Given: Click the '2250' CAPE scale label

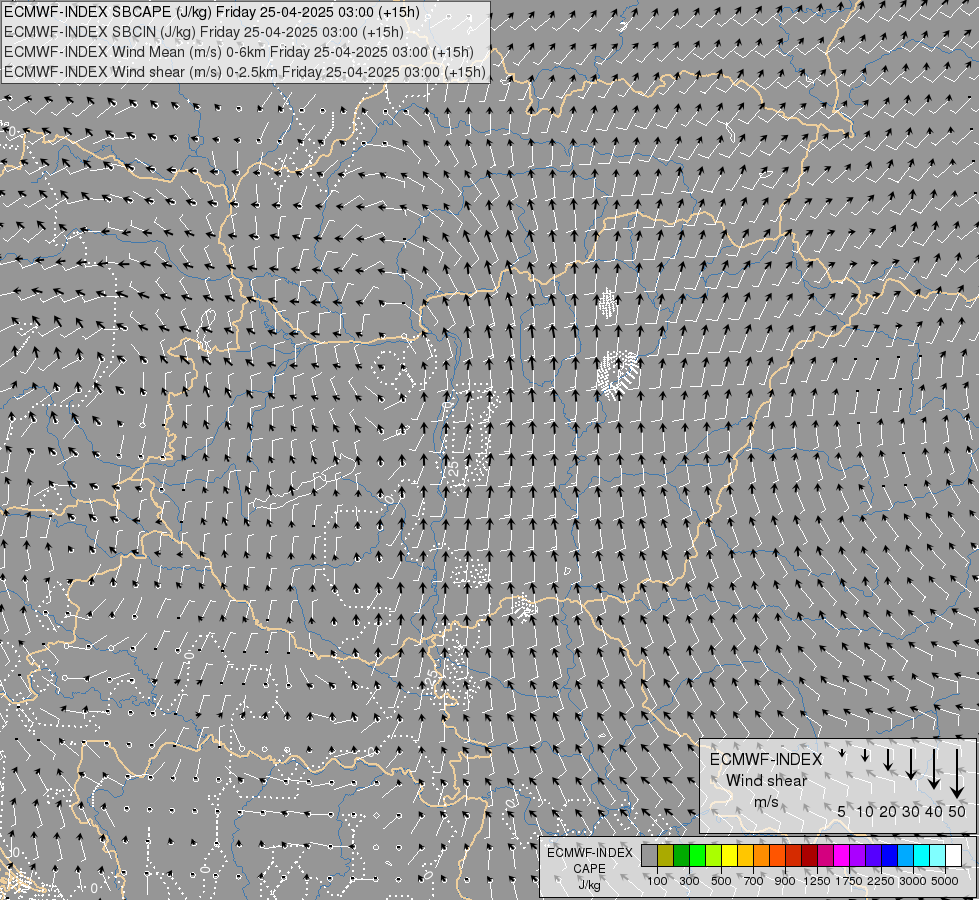Looking at the screenshot, I should click(881, 881).
